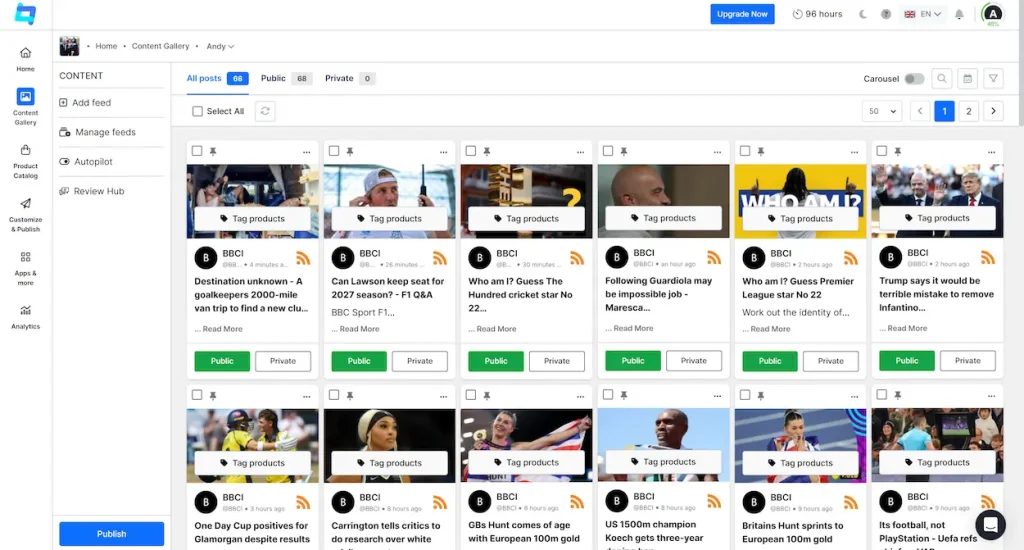Open Add feed menu item
This screenshot has height=550, width=1024.
tap(85, 103)
